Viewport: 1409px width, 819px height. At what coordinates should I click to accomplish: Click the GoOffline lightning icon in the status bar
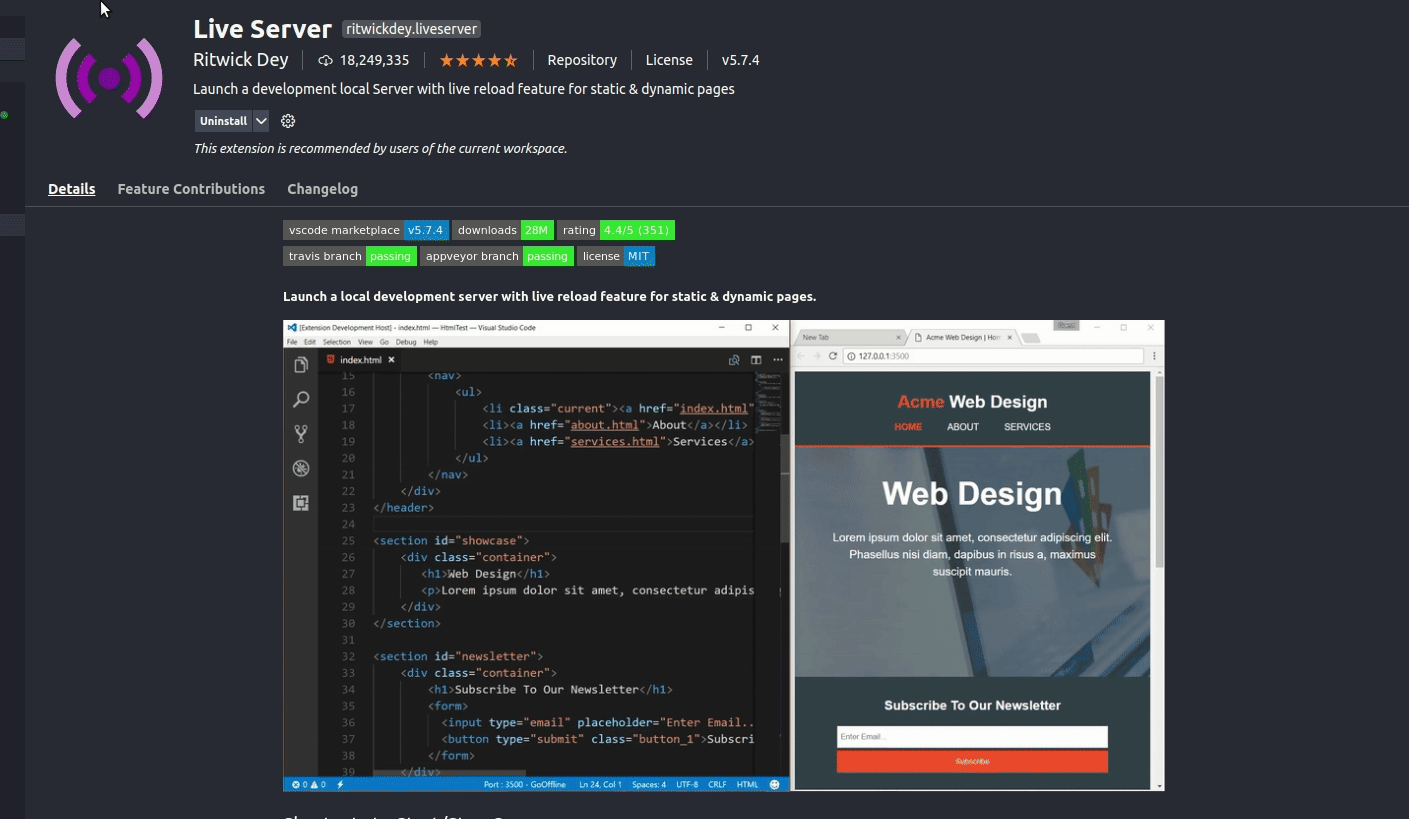pyautogui.click(x=339, y=784)
